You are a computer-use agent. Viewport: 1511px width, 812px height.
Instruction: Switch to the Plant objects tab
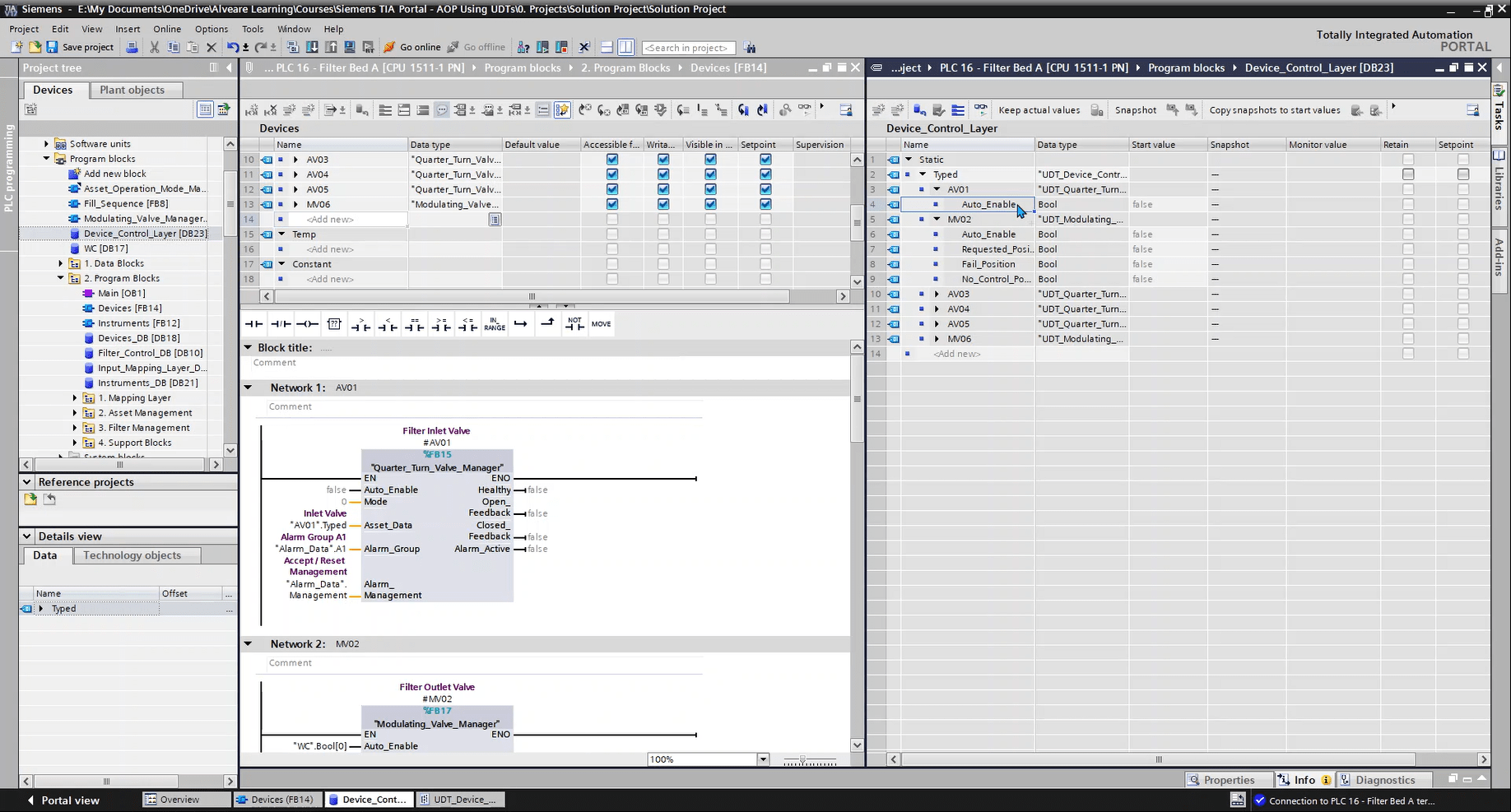pos(132,90)
